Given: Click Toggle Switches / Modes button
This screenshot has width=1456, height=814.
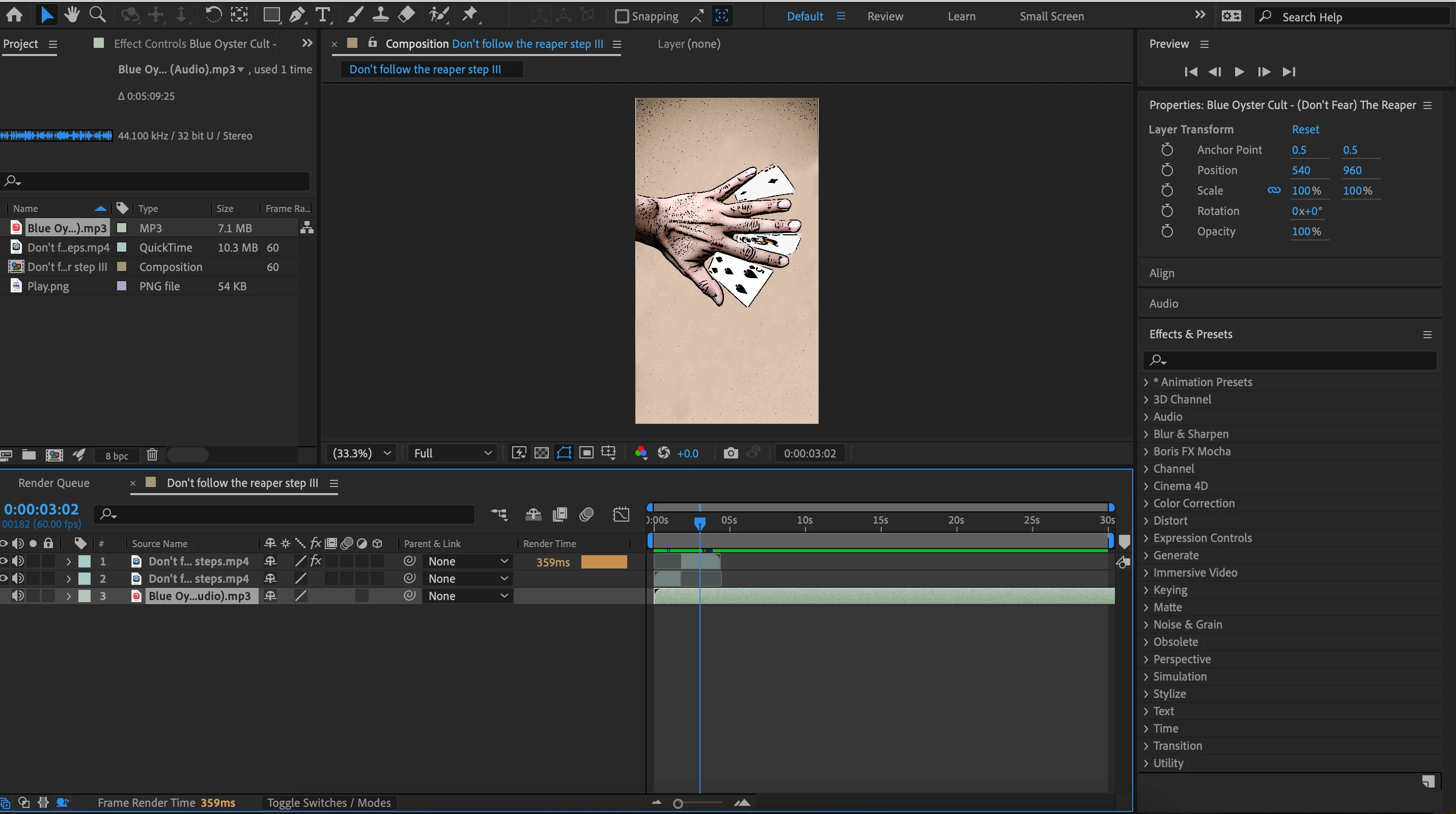Looking at the screenshot, I should [x=329, y=803].
